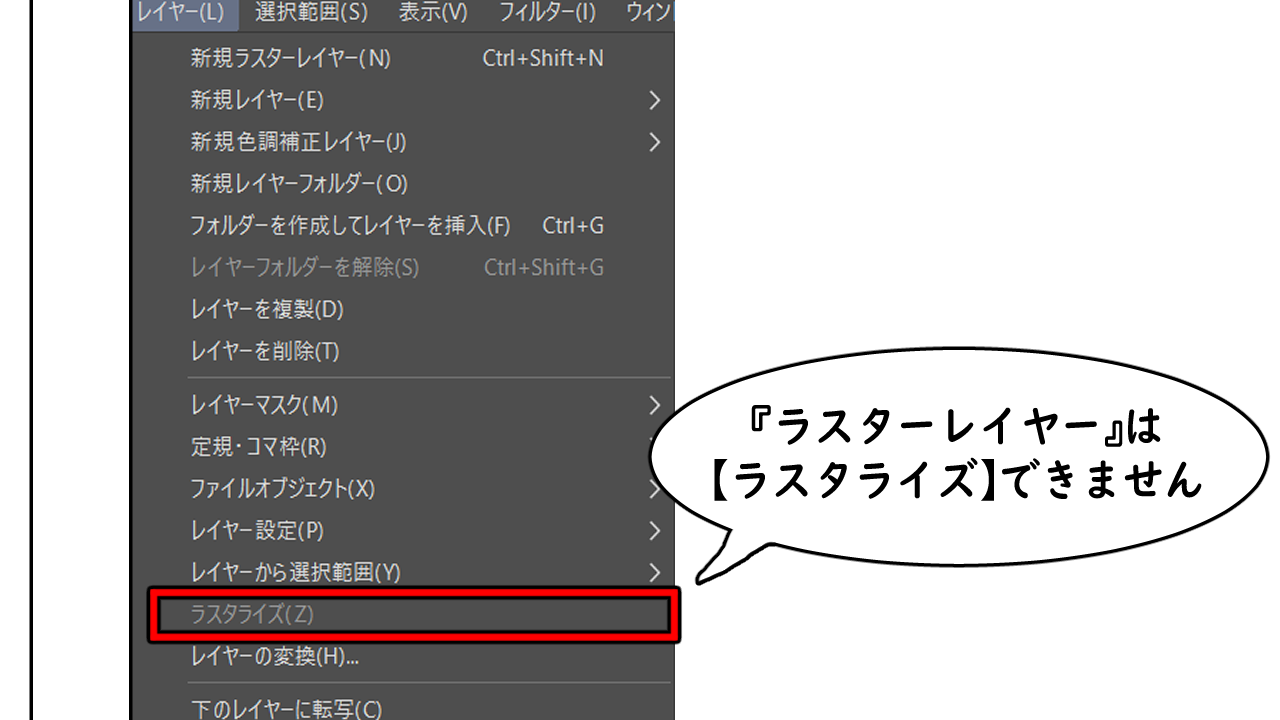Expand レイヤーマスク(M) submenu arrow
Screen dimensions: 1280x720
(x=655, y=405)
